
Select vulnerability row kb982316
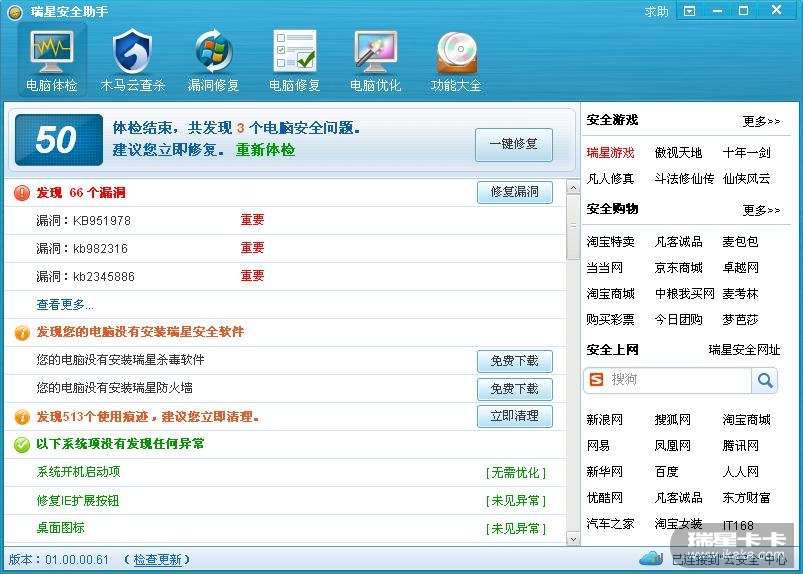tap(285, 249)
